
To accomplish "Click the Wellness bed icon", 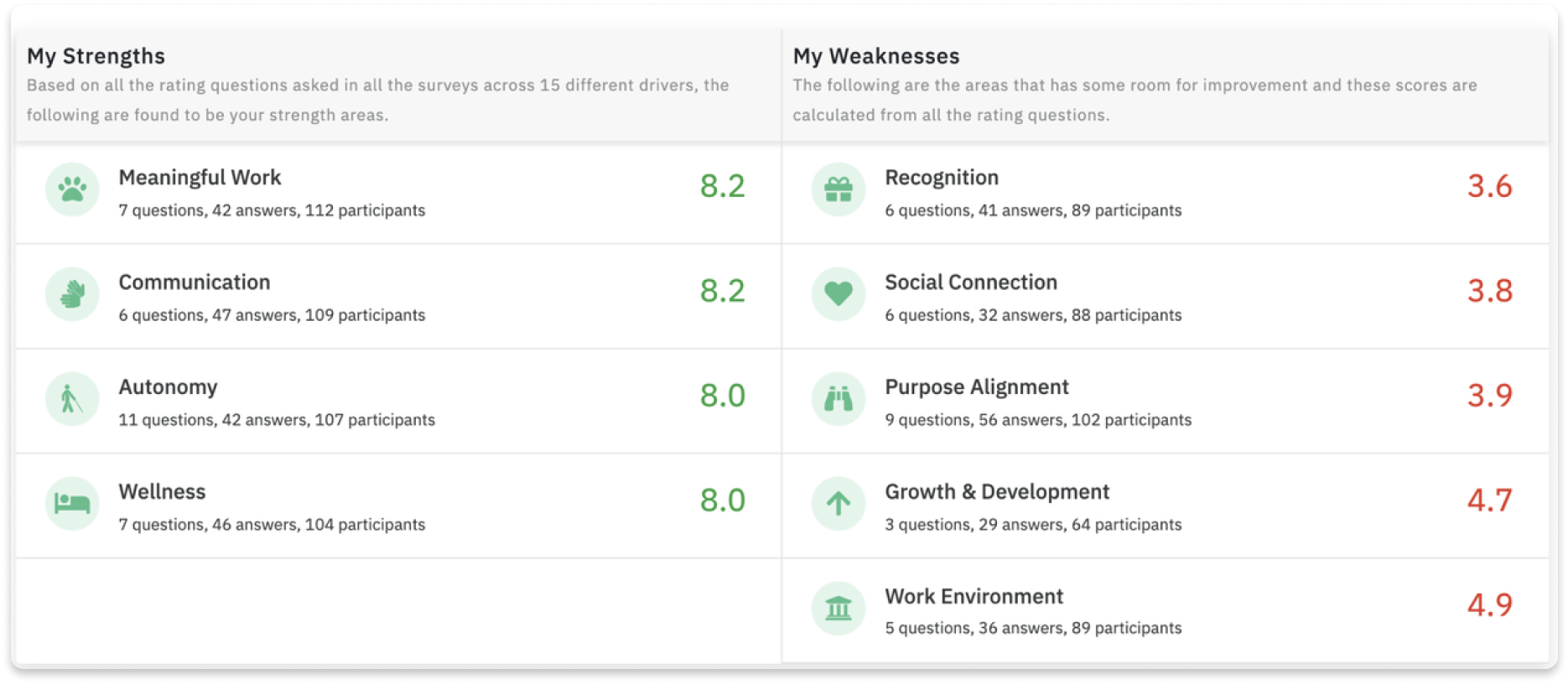I will [72, 504].
